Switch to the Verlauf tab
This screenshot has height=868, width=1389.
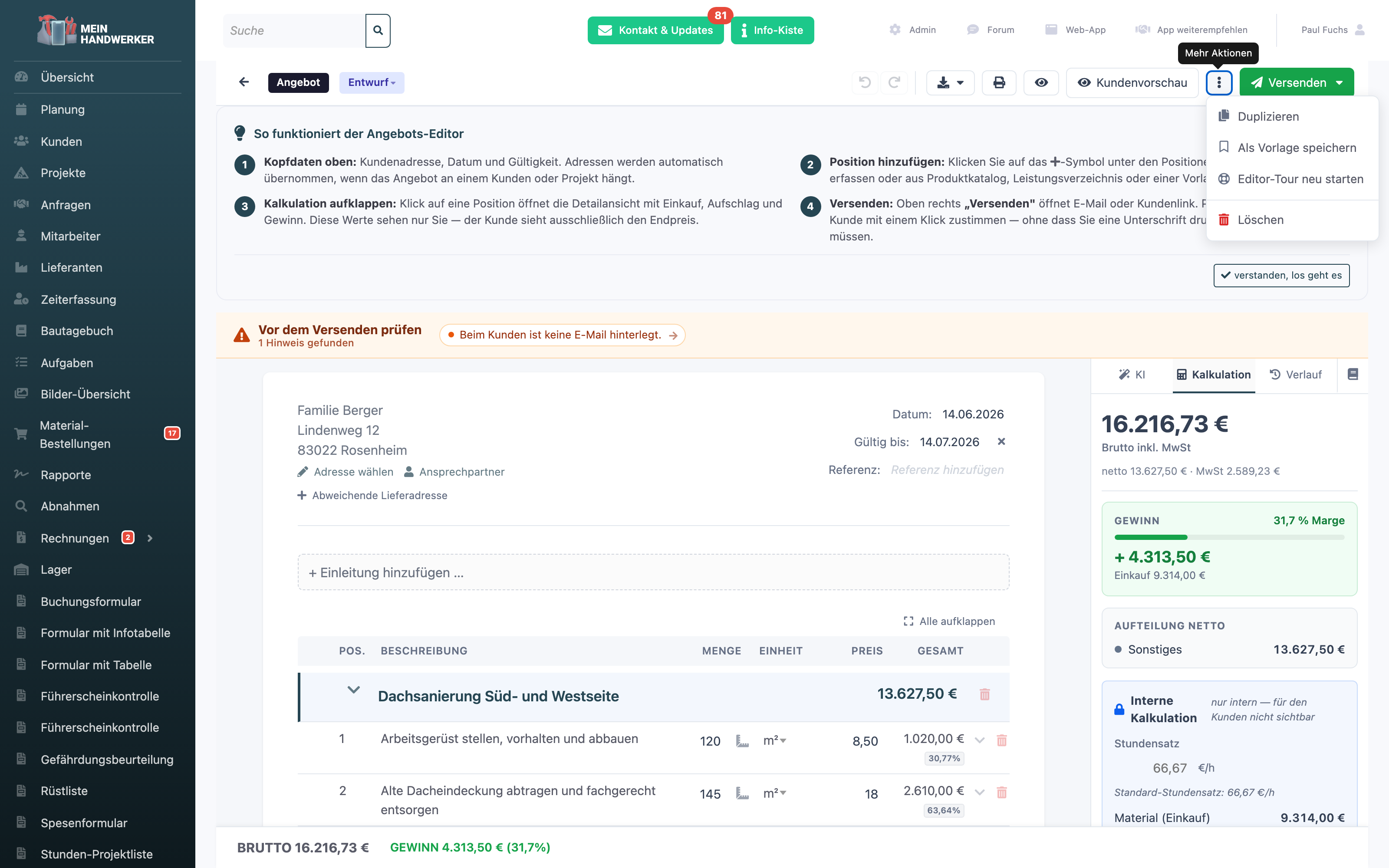[1296, 374]
